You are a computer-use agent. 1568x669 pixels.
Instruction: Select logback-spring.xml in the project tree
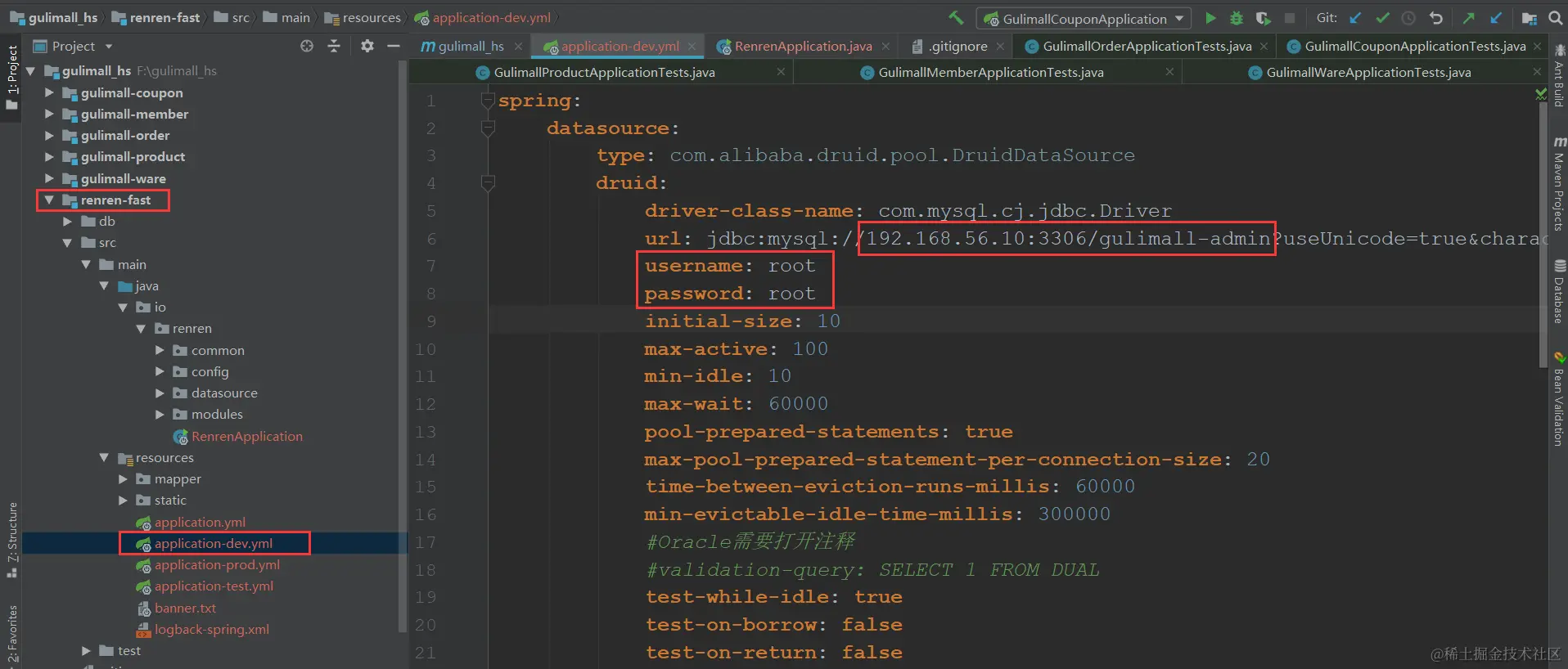point(211,629)
